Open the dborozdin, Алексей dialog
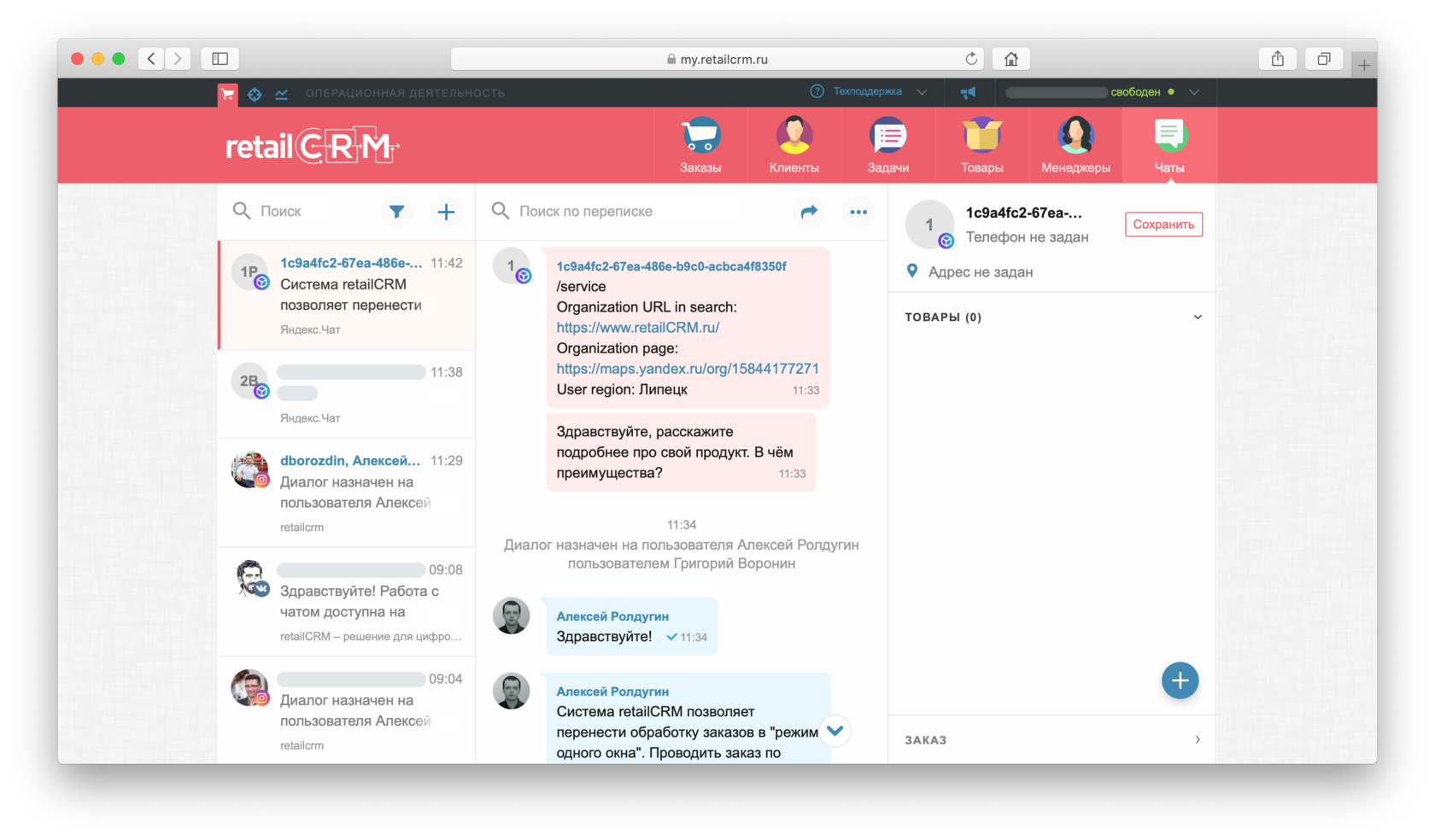This screenshot has height=840, width=1435. coord(347,493)
